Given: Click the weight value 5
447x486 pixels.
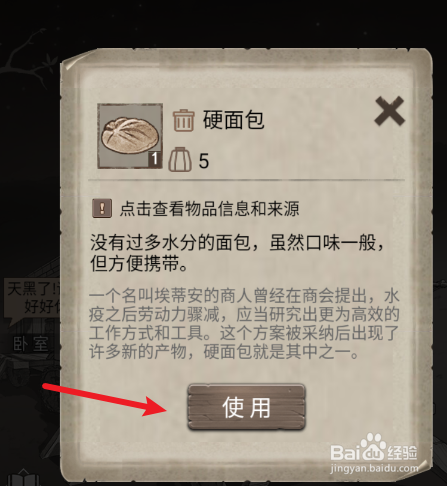Looking at the screenshot, I should pos(204,161).
